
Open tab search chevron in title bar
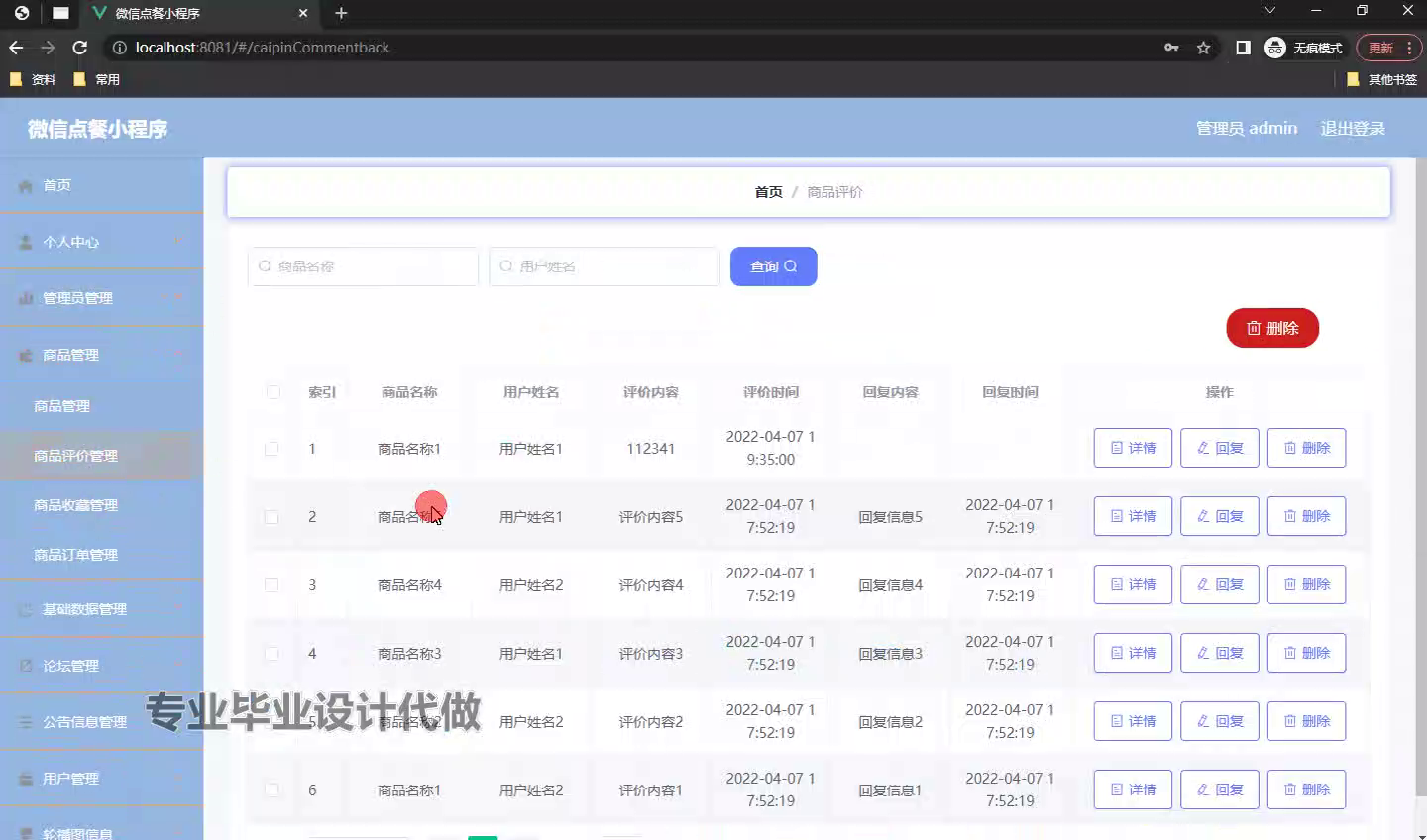click(x=1269, y=10)
